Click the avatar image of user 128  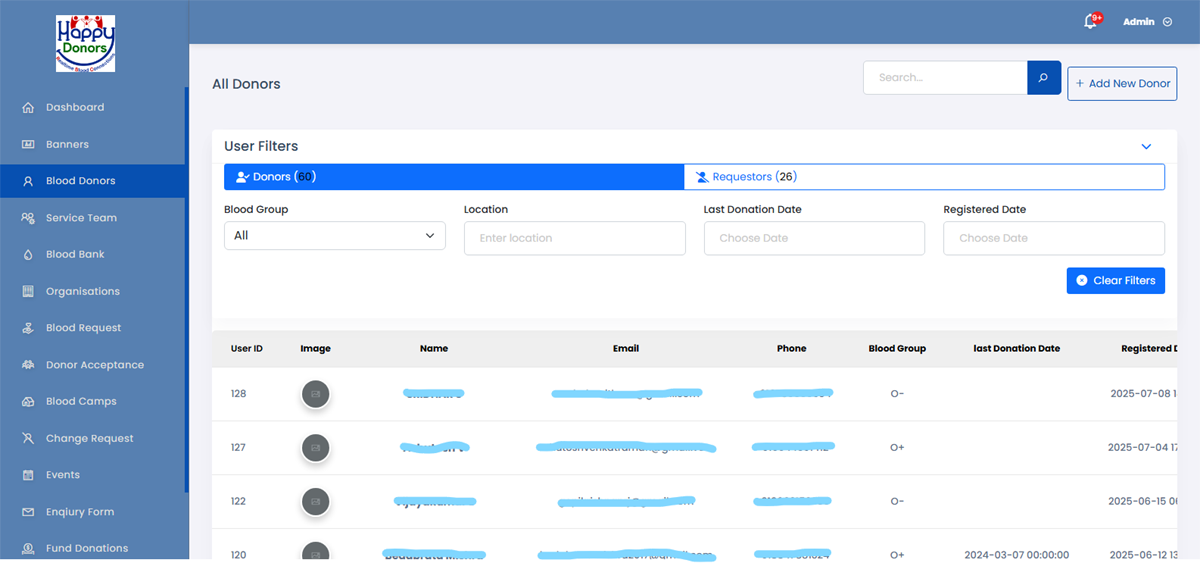pos(316,394)
